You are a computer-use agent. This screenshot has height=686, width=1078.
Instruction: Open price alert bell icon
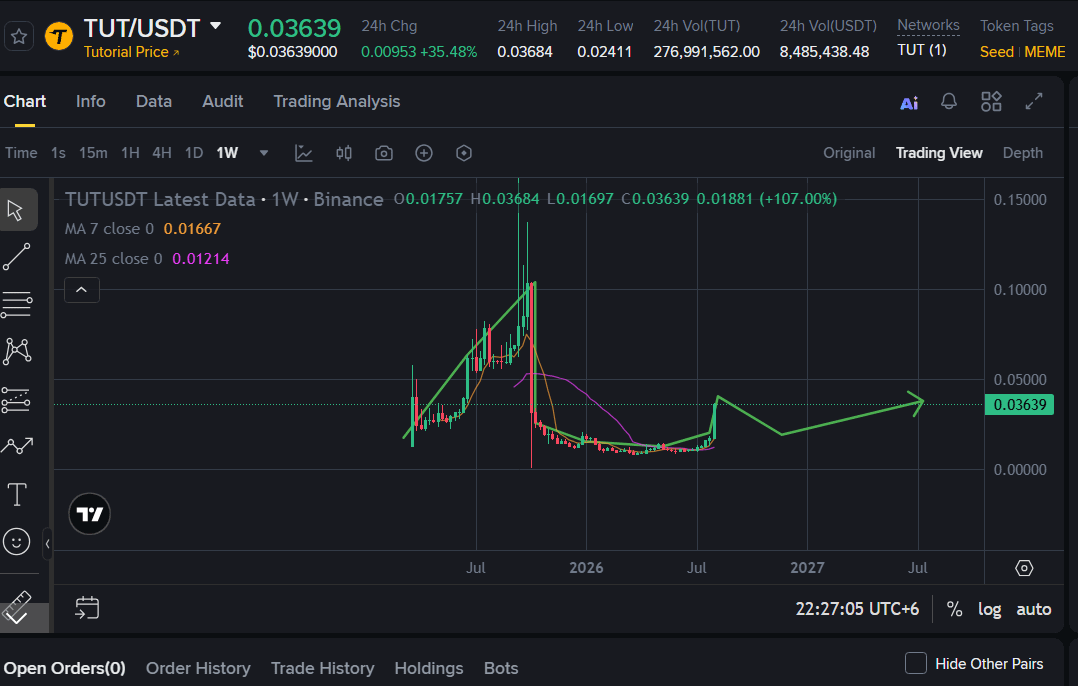[949, 102]
